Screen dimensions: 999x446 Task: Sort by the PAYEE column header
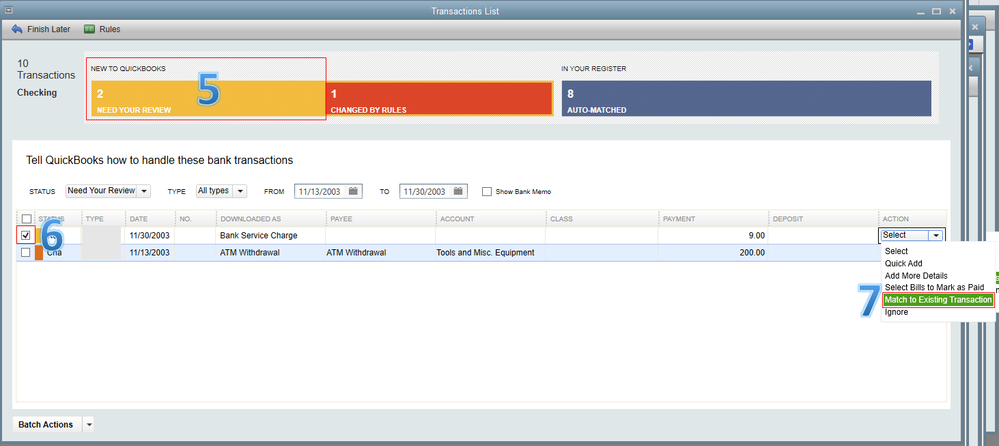pos(380,219)
